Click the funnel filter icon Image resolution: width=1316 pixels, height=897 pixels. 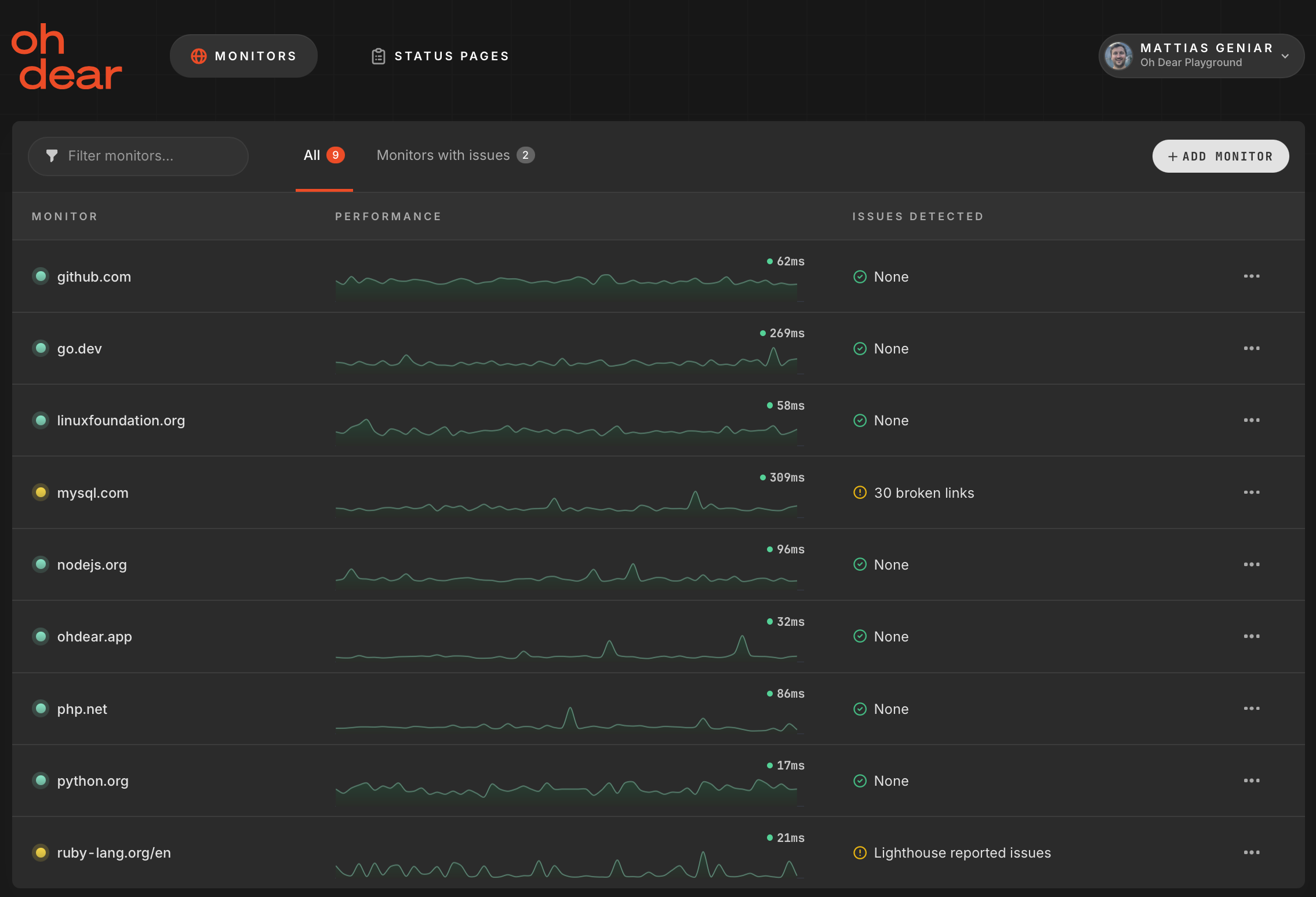coord(52,156)
